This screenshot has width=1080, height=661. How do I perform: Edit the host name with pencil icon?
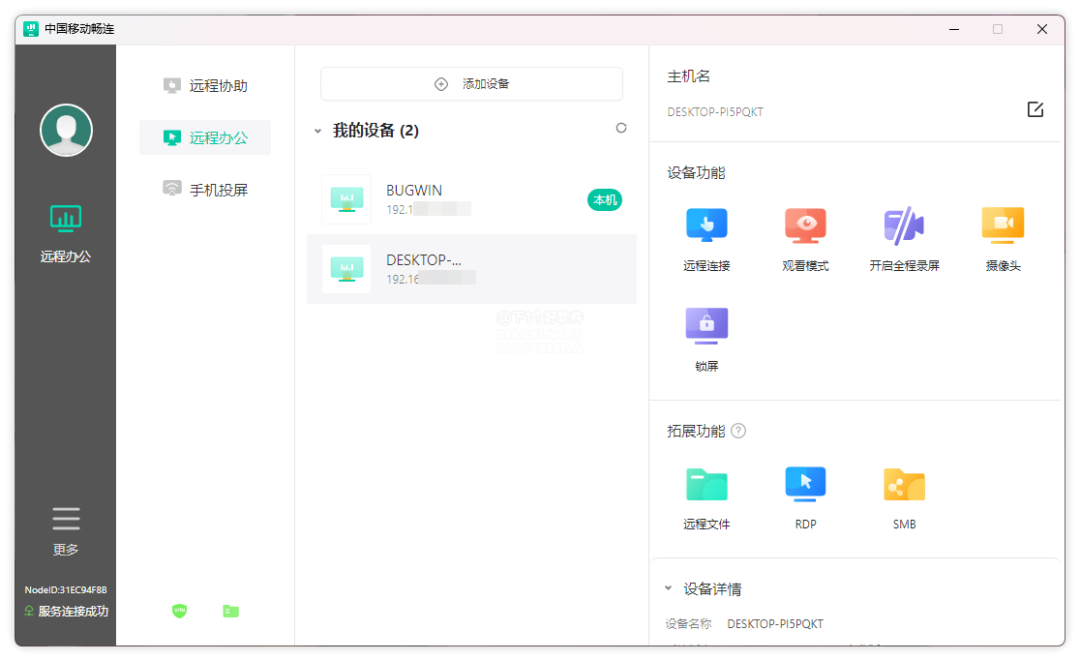point(1035,109)
